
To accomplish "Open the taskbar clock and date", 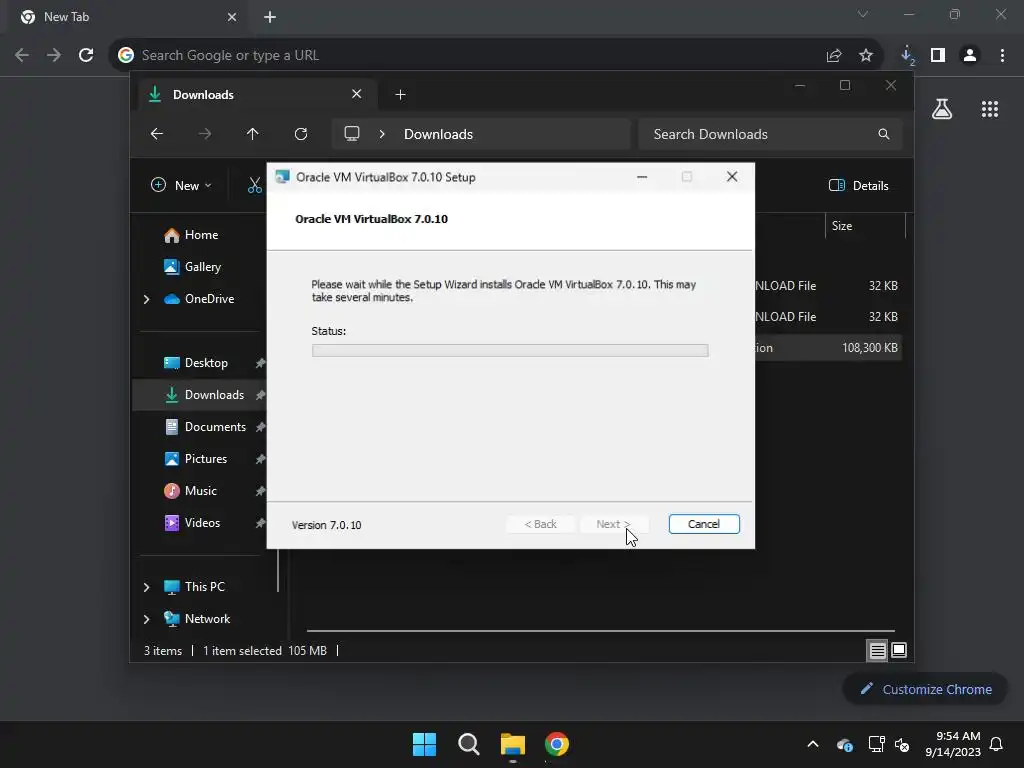I will coord(953,744).
